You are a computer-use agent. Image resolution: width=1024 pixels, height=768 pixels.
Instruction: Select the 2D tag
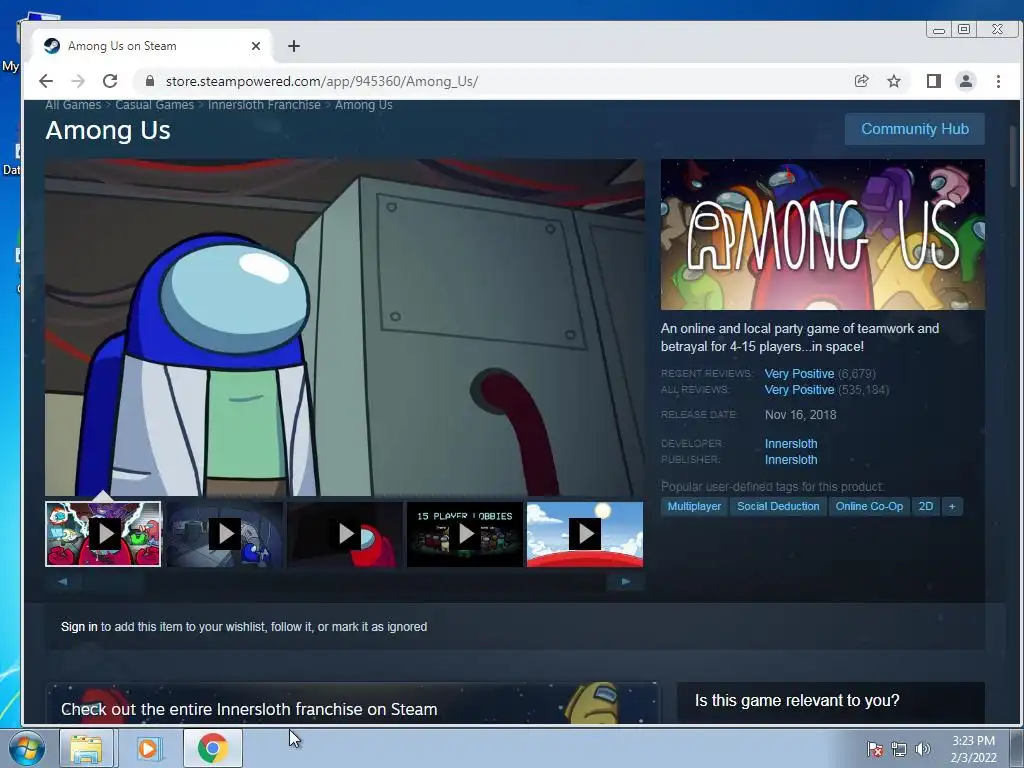point(925,506)
